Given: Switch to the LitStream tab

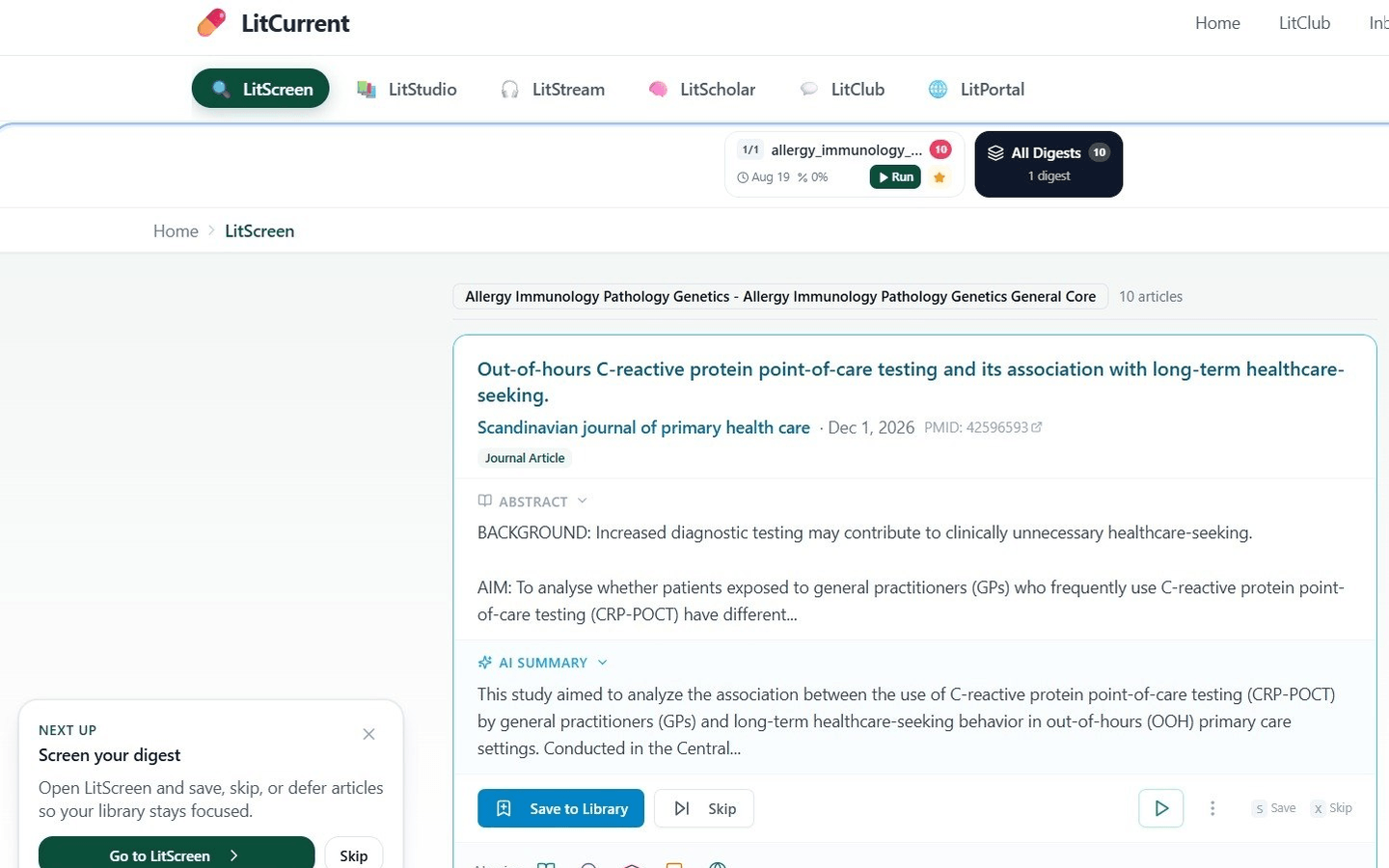Looking at the screenshot, I should click(x=553, y=89).
